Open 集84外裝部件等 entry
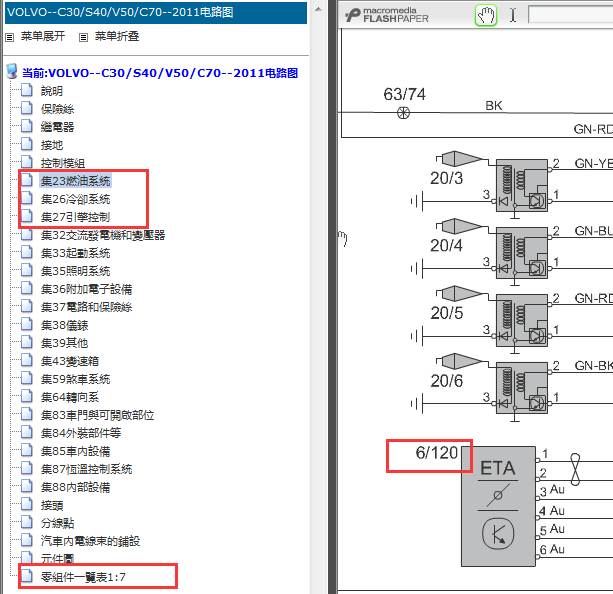613x594 pixels. click(81, 433)
